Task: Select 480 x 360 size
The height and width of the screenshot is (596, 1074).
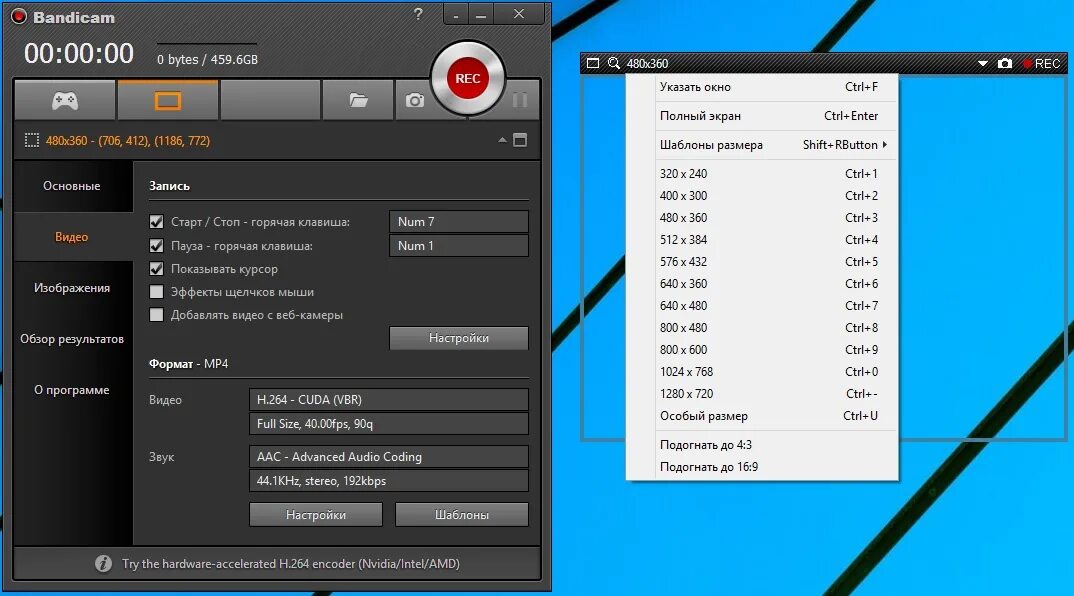Action: (x=762, y=217)
